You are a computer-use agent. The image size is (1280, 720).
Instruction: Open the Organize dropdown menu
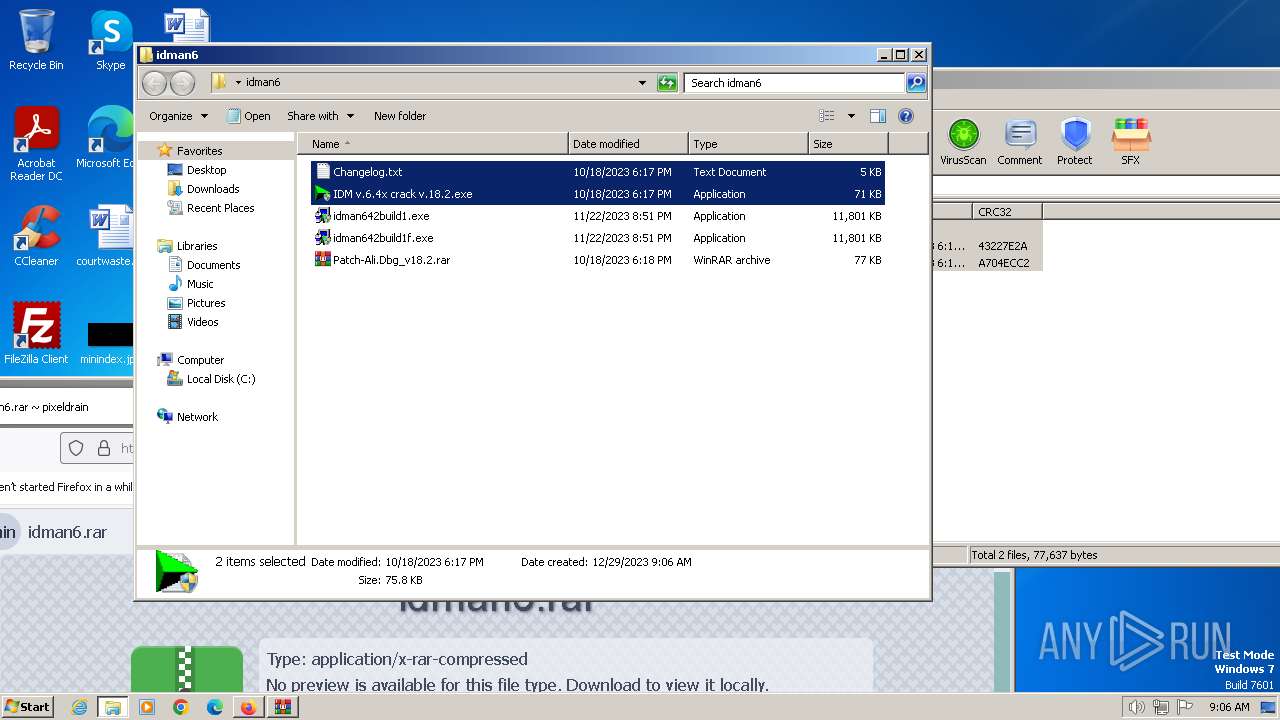(x=178, y=116)
